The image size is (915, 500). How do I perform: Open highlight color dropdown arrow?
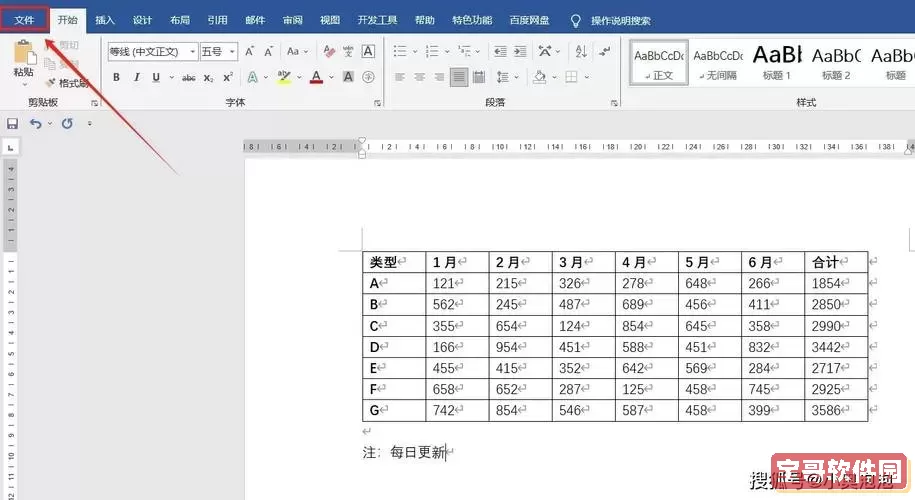coord(299,77)
